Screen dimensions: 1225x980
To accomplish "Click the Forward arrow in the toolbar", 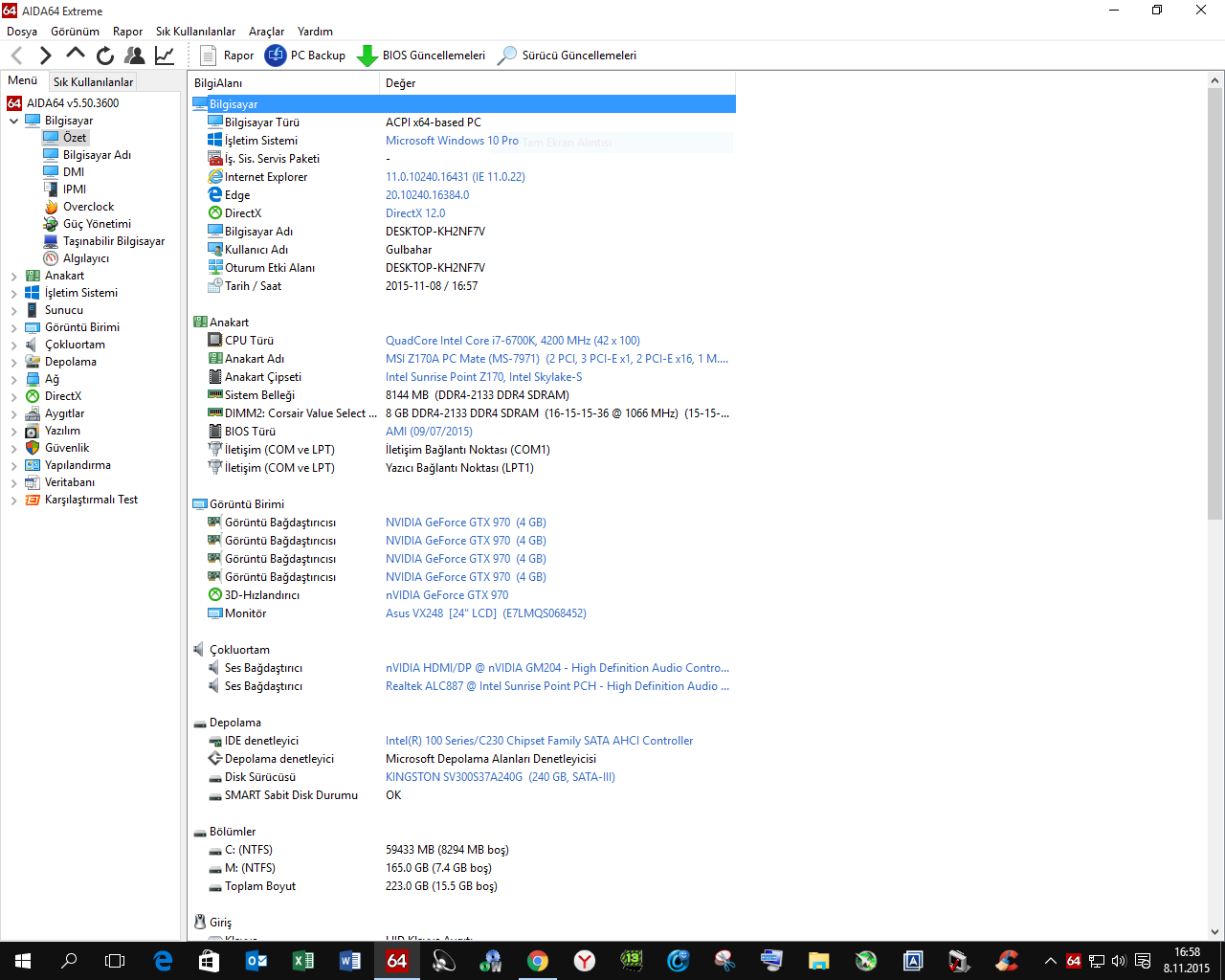I will 45,56.
